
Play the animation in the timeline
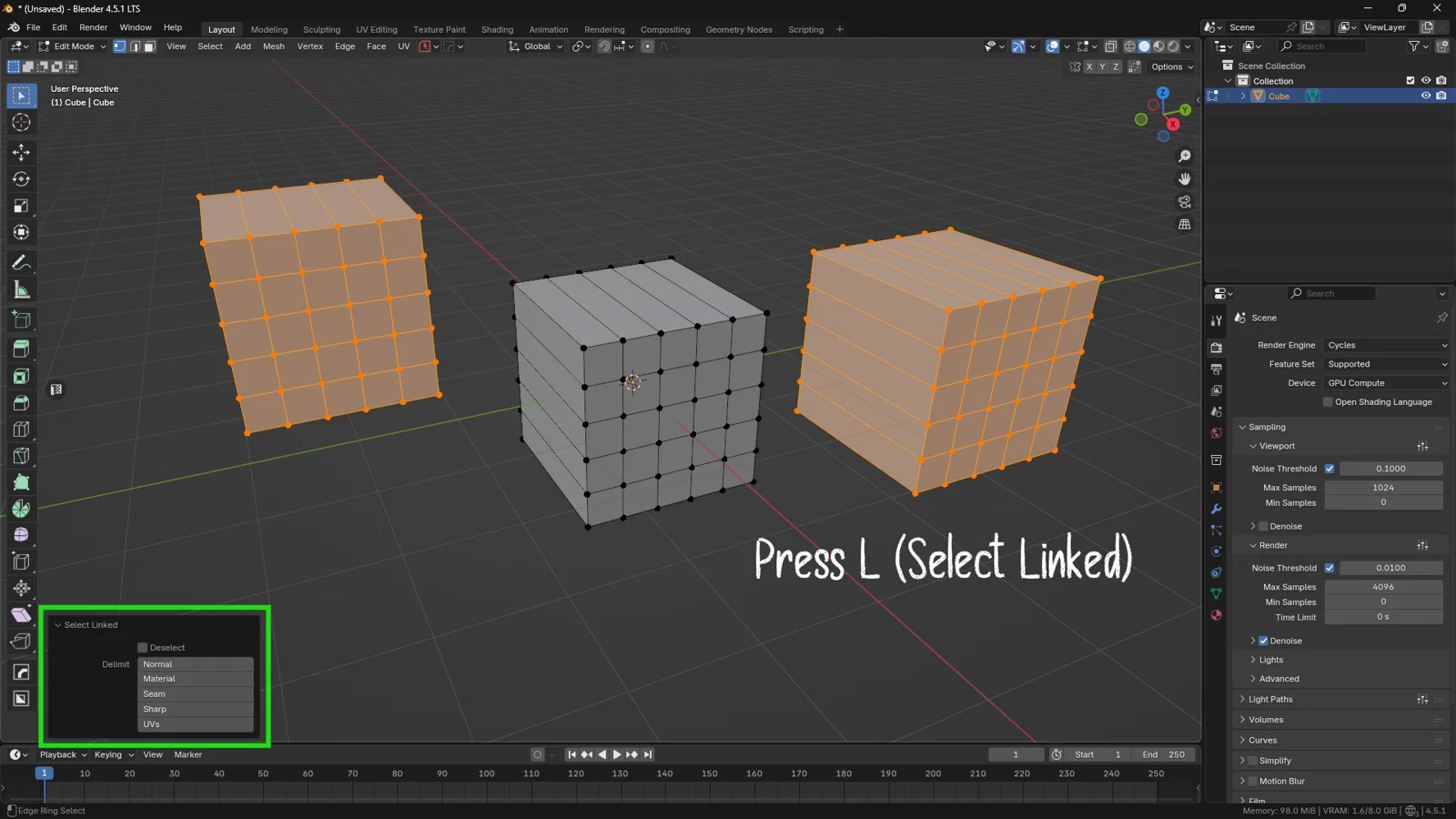(x=617, y=754)
